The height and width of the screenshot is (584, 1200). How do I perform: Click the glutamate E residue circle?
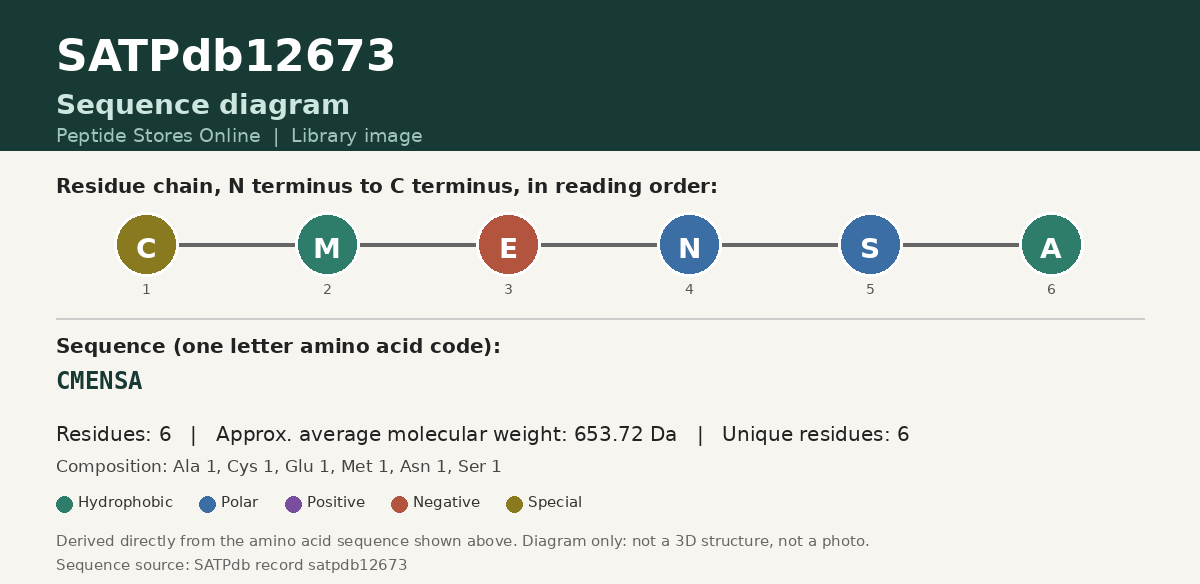pos(508,245)
